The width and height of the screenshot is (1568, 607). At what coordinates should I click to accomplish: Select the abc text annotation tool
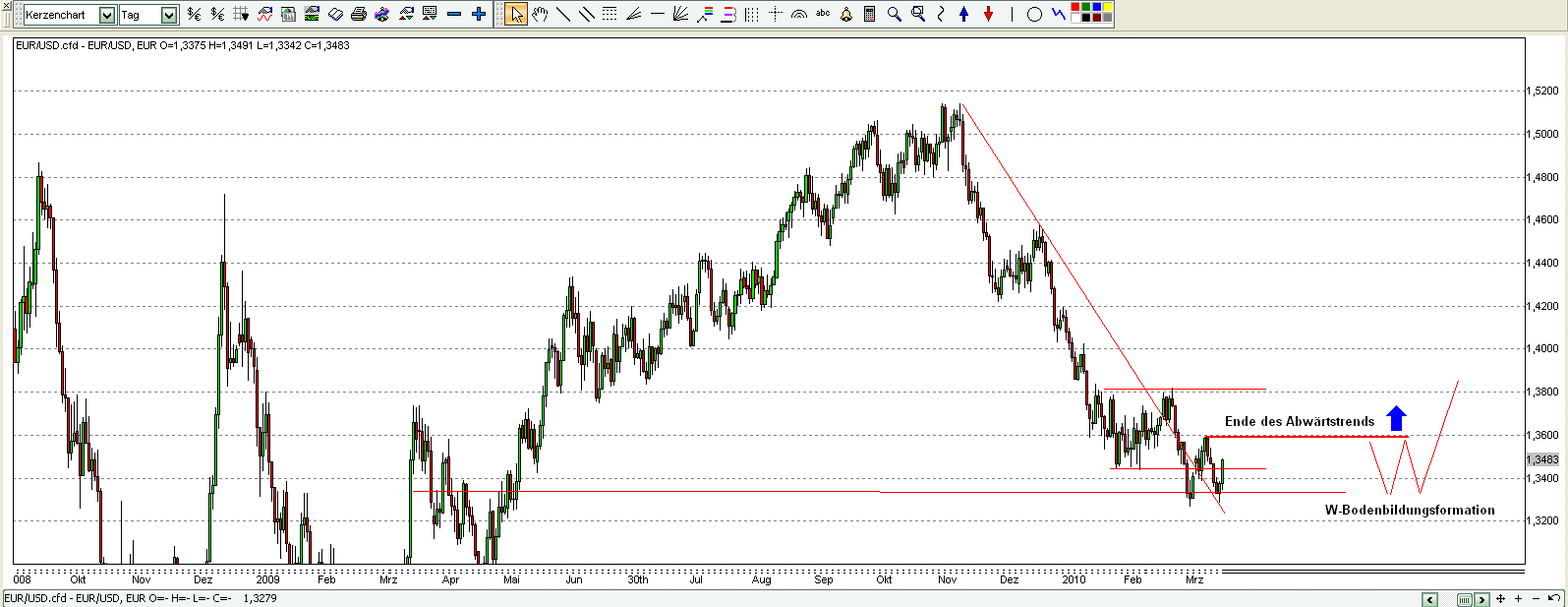823,13
